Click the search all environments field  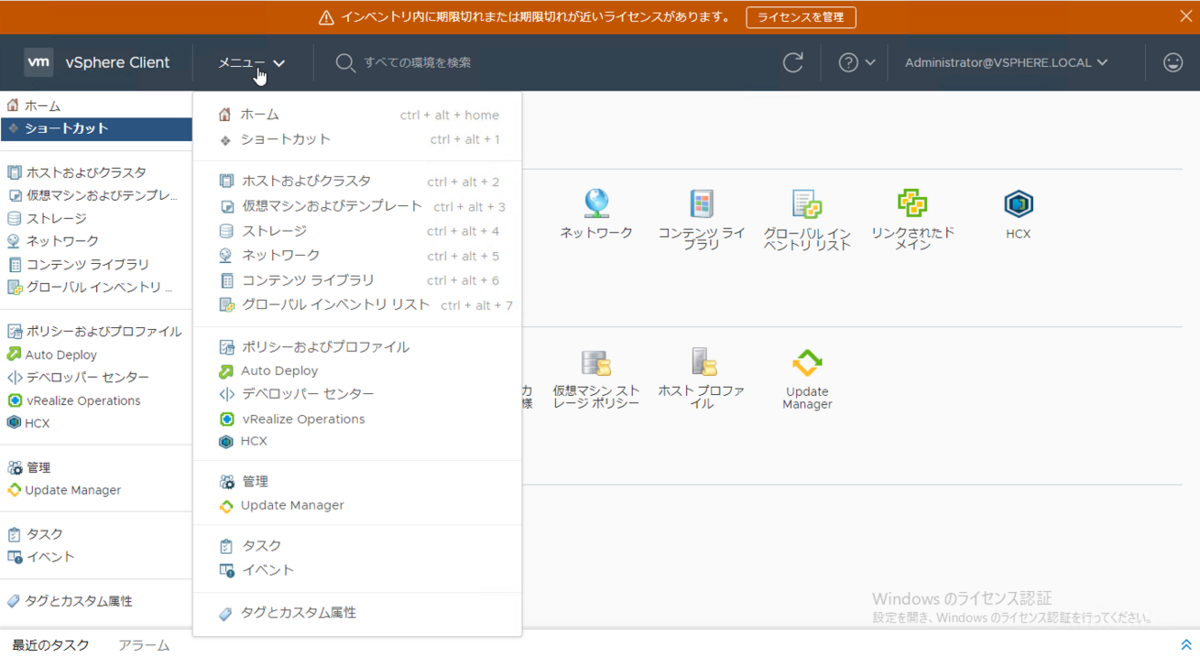[x=417, y=63]
